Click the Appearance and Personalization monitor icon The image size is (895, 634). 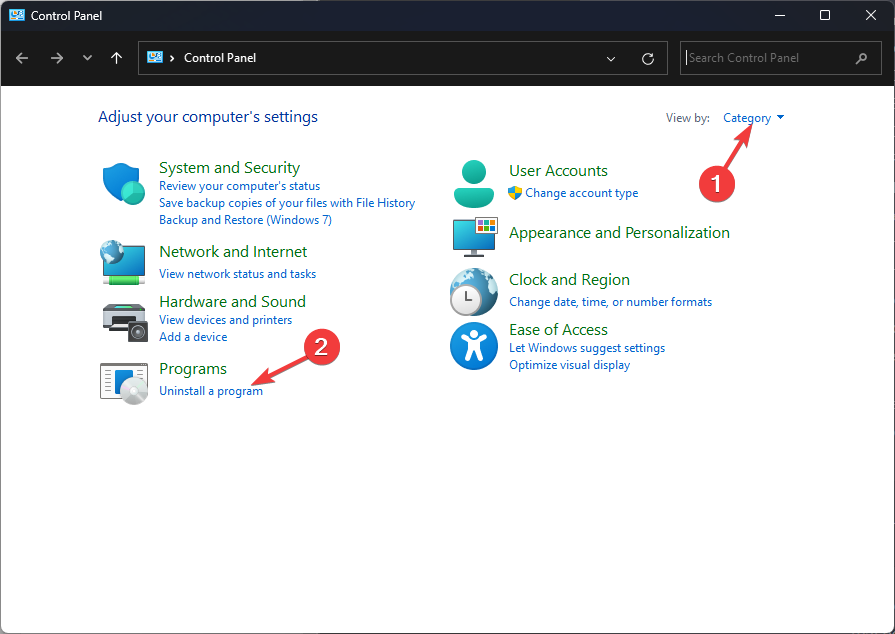coord(475,237)
